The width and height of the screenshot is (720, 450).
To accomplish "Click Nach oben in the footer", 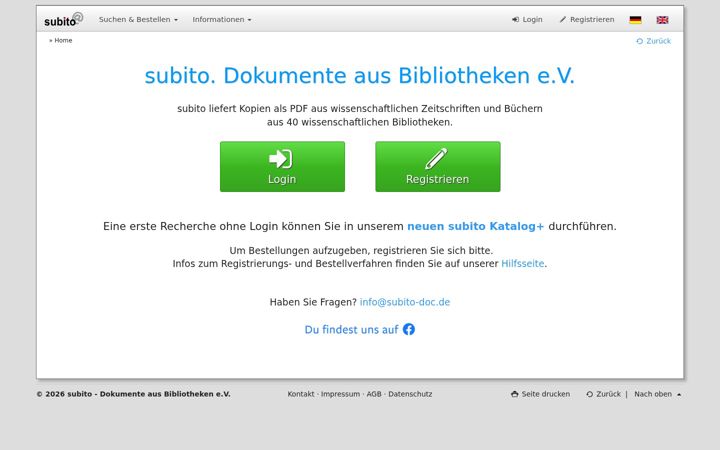I will [x=658, y=394].
